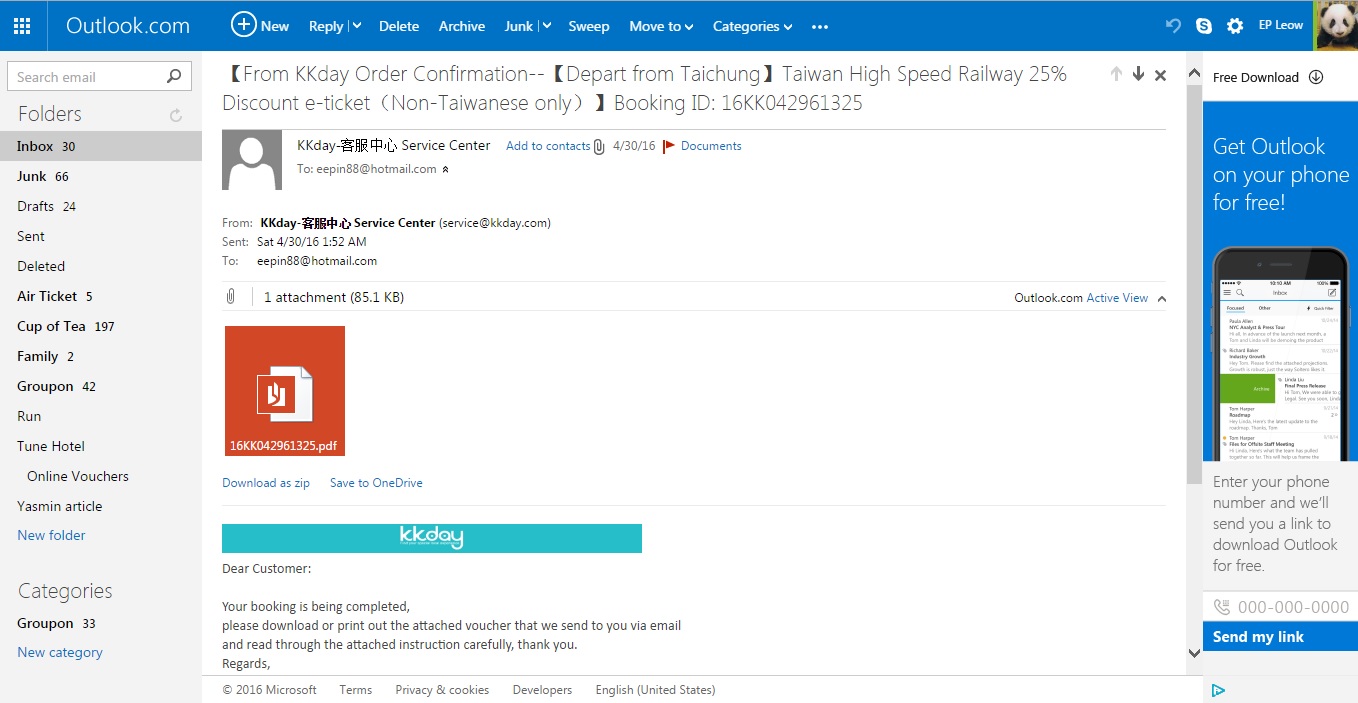Go to next message with down arrow
This screenshot has height=703, width=1358.
pos(1138,74)
